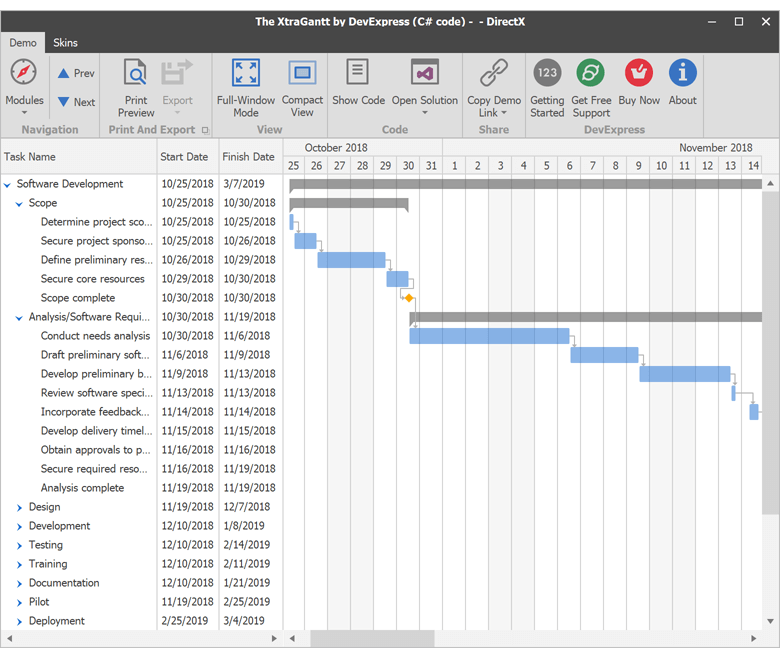Click the chart vertical scrollbar up arrow
Screen dimensions: 780x658
click(x=770, y=183)
